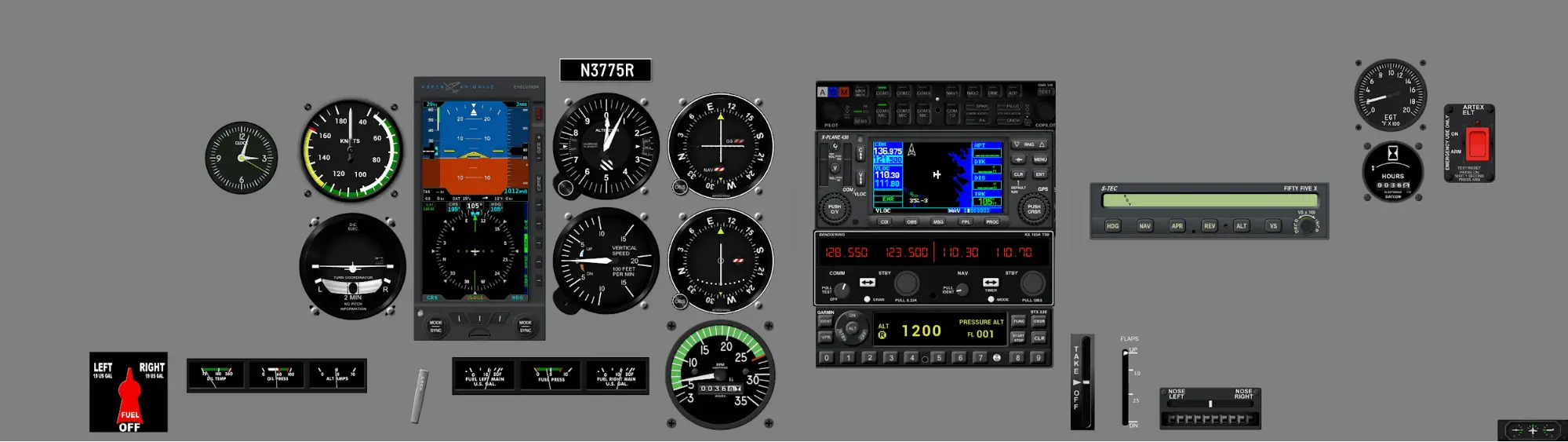The height and width of the screenshot is (442, 1568).
Task: Engage APR mode on S-TEC autopilot
Action: point(1177,226)
